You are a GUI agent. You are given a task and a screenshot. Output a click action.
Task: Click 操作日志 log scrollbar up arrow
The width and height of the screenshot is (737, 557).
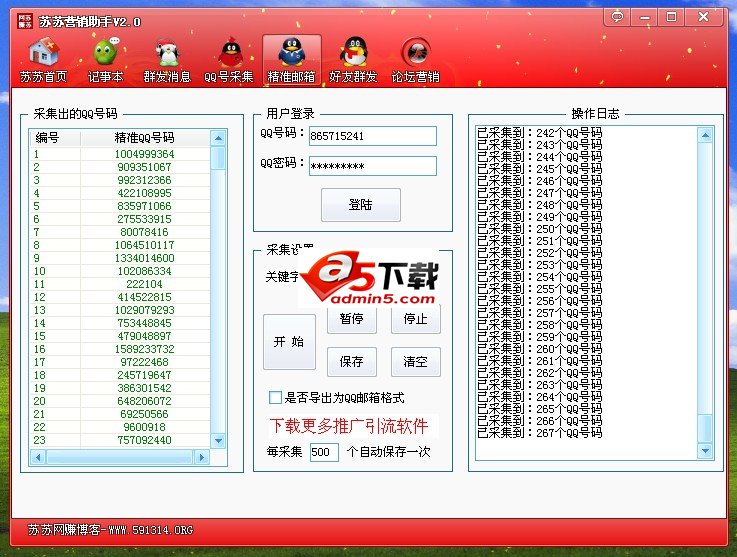[x=705, y=135]
